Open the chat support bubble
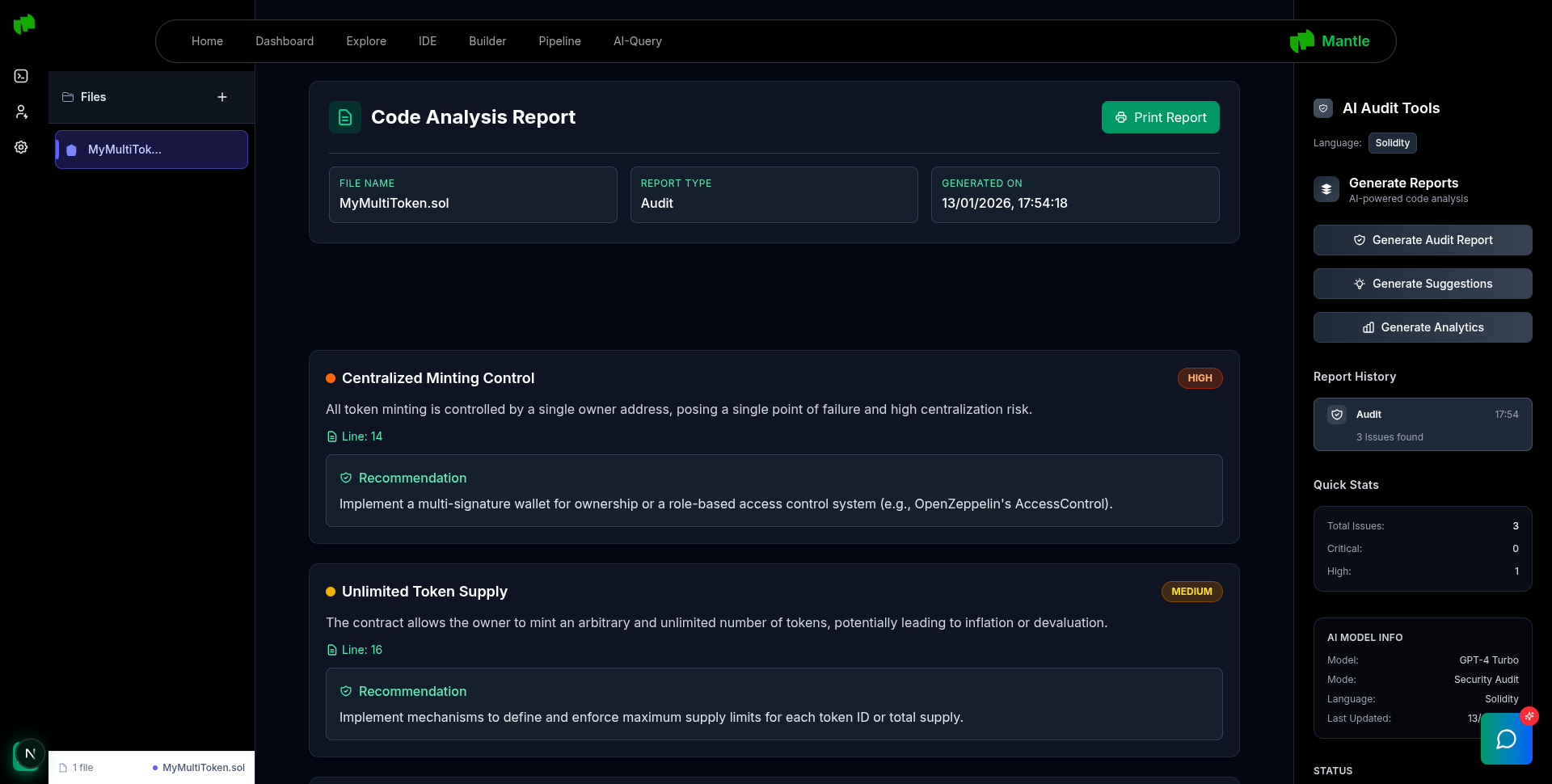 pyautogui.click(x=1506, y=739)
